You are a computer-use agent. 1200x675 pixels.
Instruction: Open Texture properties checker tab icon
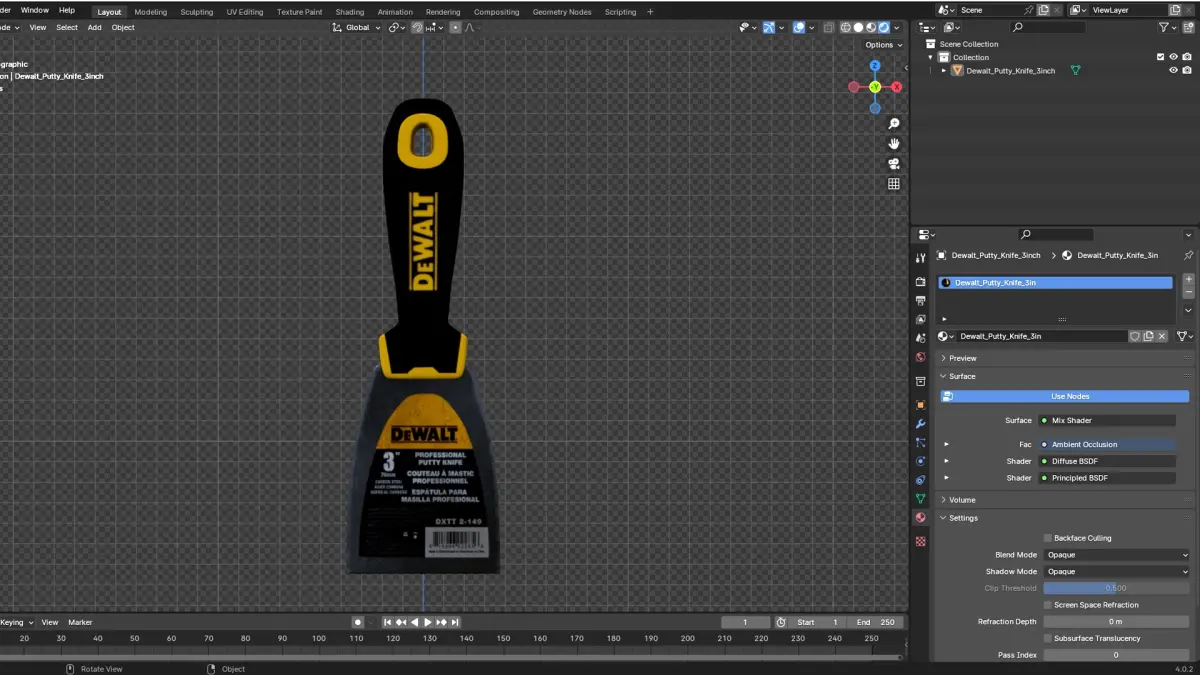pos(920,541)
